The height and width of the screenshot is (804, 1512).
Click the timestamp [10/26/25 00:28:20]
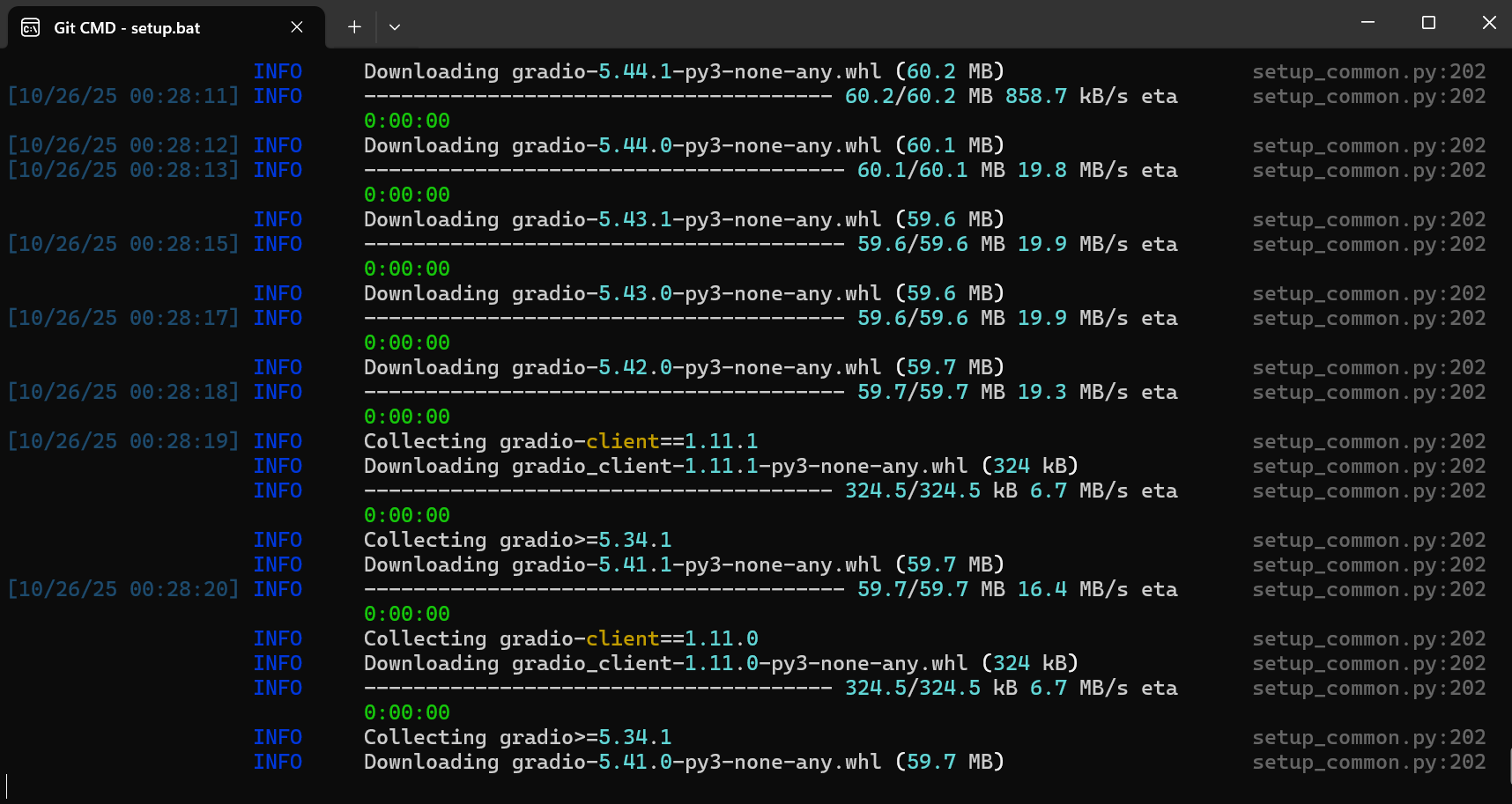[123, 589]
